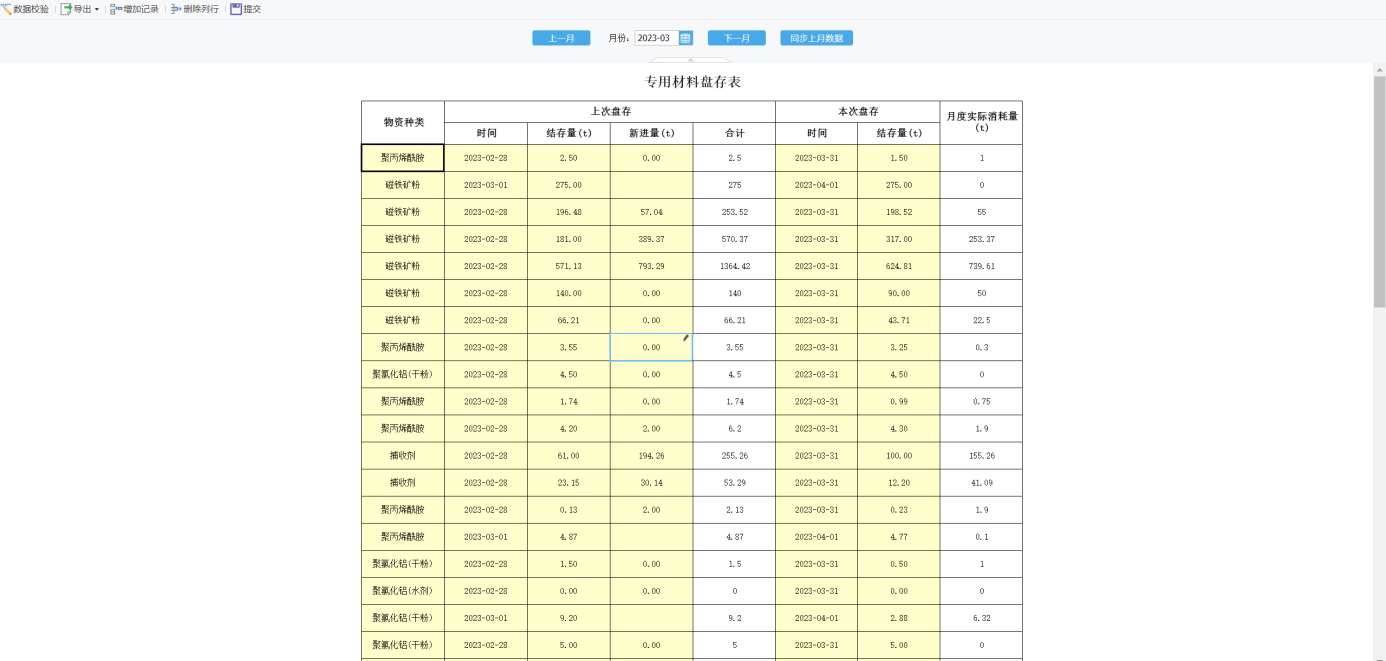Viewport: 1386px width, 661px height.
Task: Click the 删除列行 delete row icon
Action: click(x=176, y=9)
